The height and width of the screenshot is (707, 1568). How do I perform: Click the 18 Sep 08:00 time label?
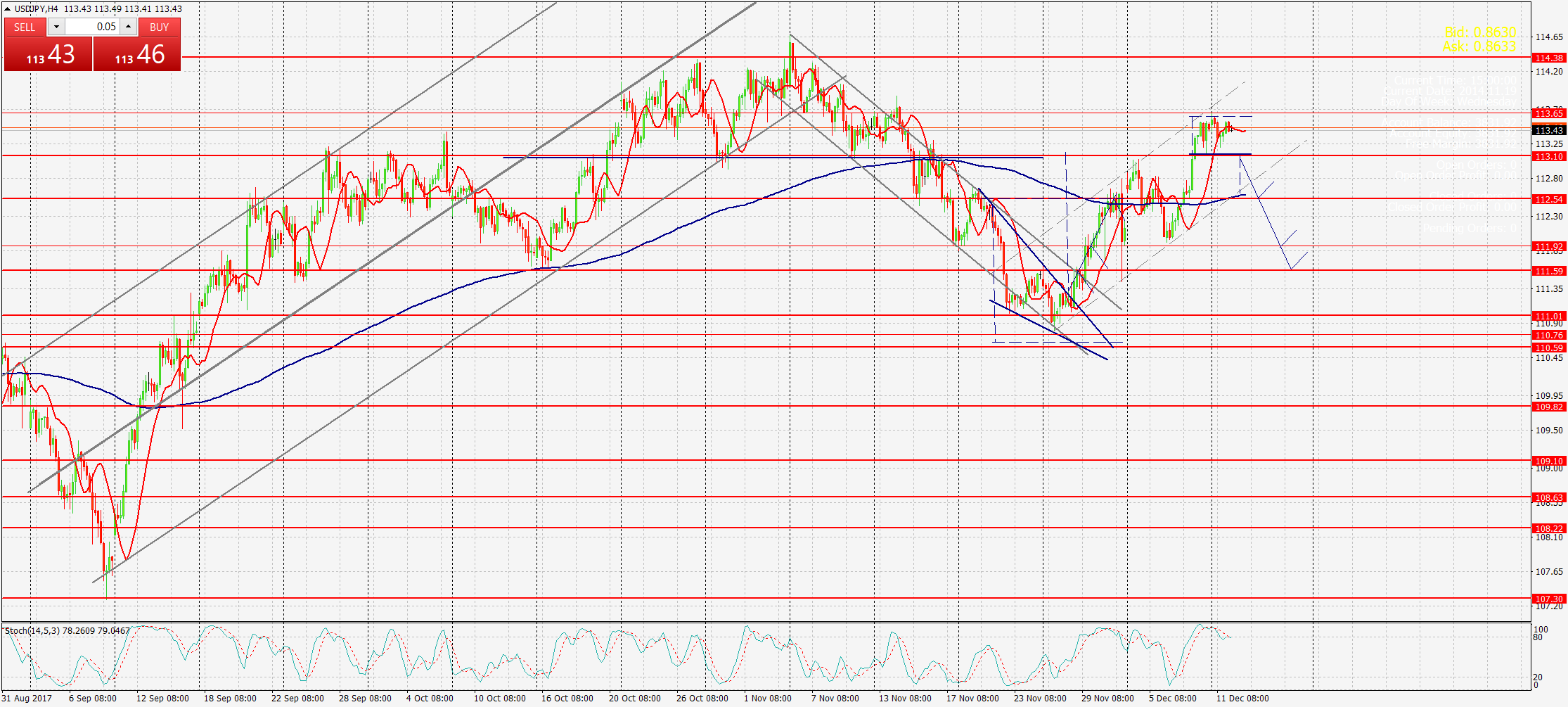tap(230, 699)
